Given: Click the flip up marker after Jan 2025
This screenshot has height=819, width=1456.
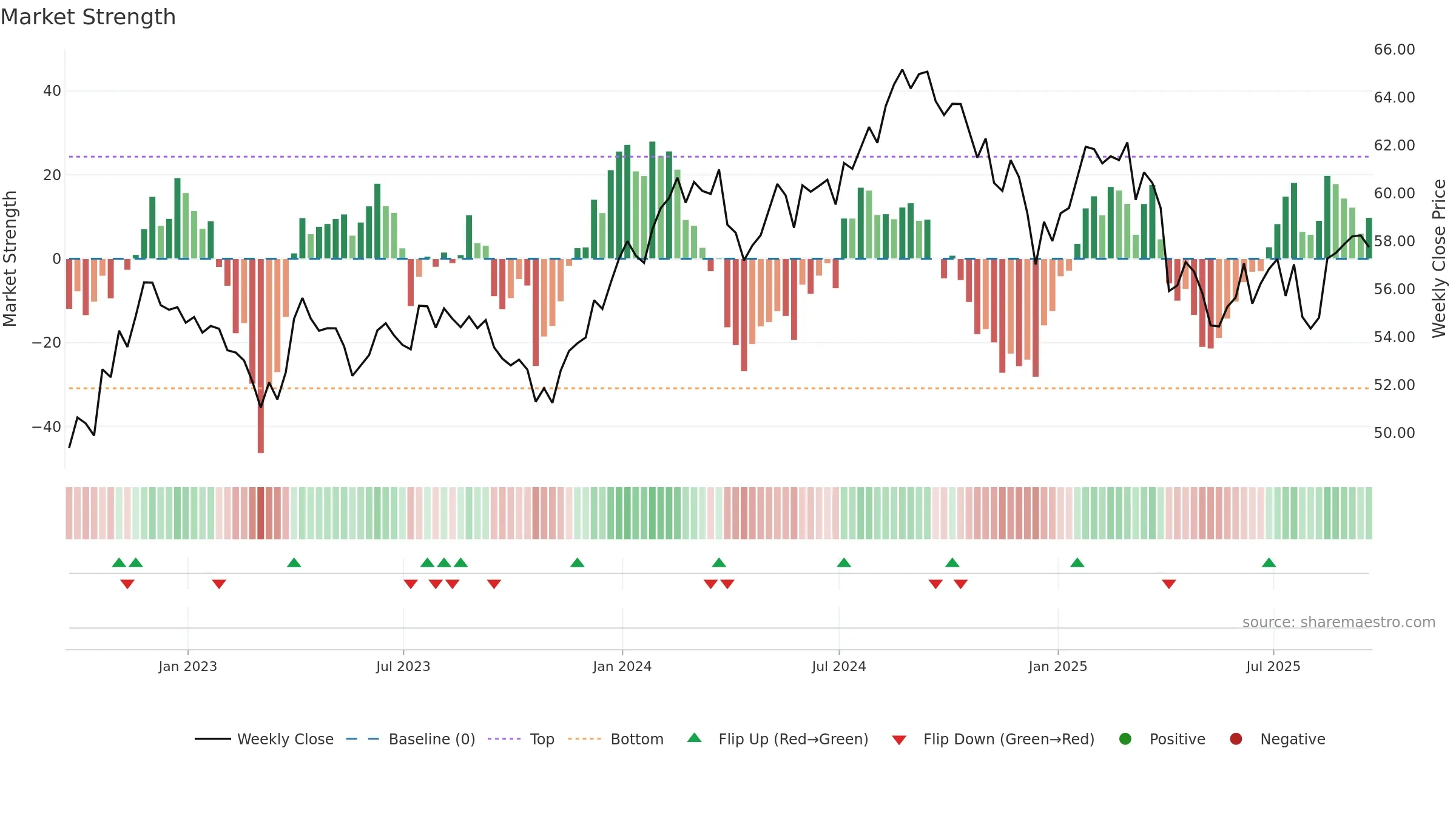Looking at the screenshot, I should 1077,562.
